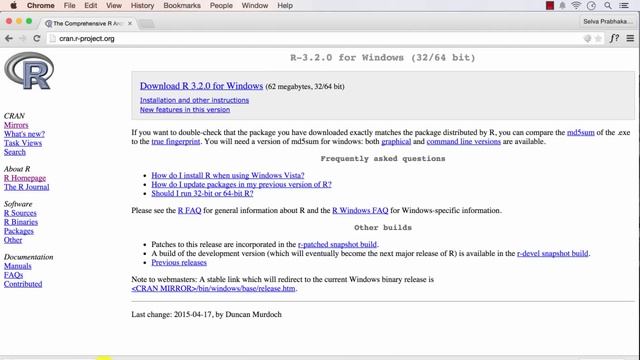Click the bookmark star icon
The height and width of the screenshot is (360, 640).
pos(598,38)
